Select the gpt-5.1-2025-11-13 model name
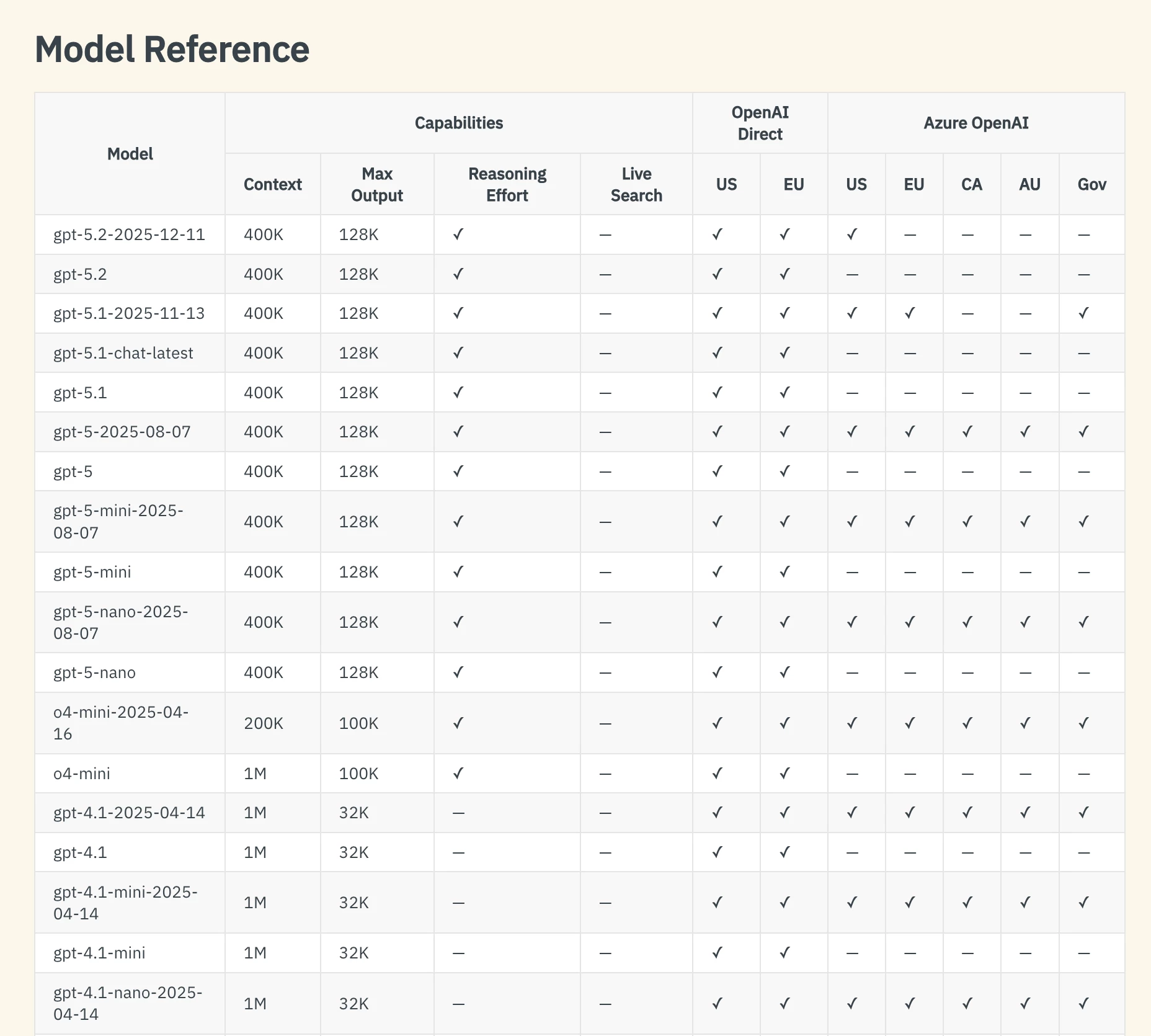This screenshot has width=1151, height=1036. pos(129,313)
